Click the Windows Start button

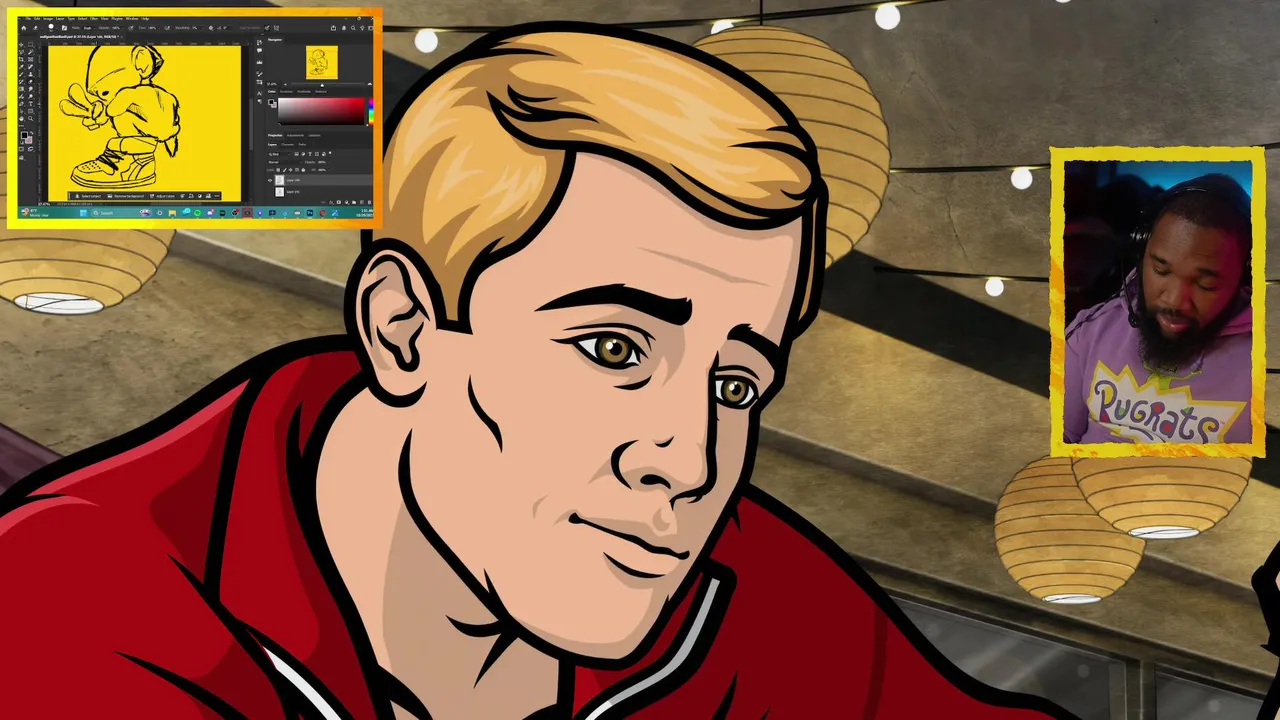point(83,213)
